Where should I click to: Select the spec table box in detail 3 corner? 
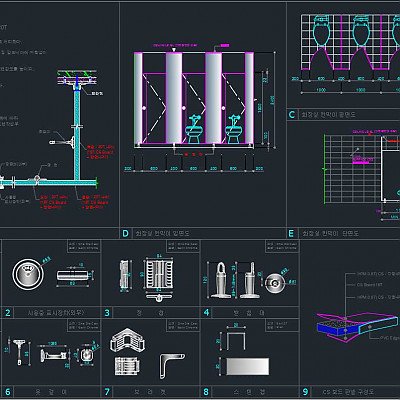point(183,246)
